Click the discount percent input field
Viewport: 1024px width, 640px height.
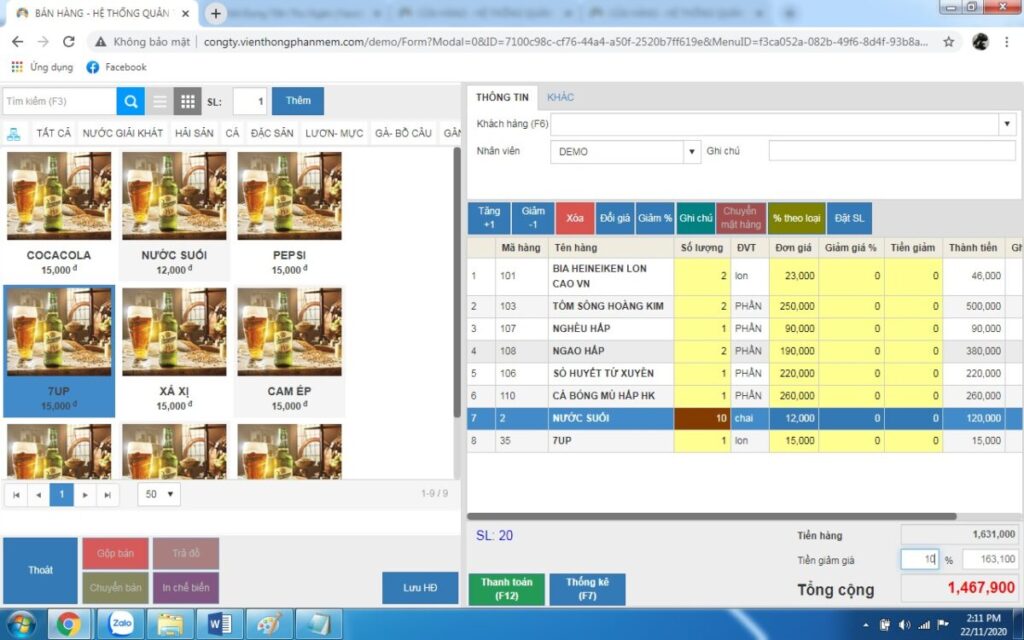pos(920,560)
